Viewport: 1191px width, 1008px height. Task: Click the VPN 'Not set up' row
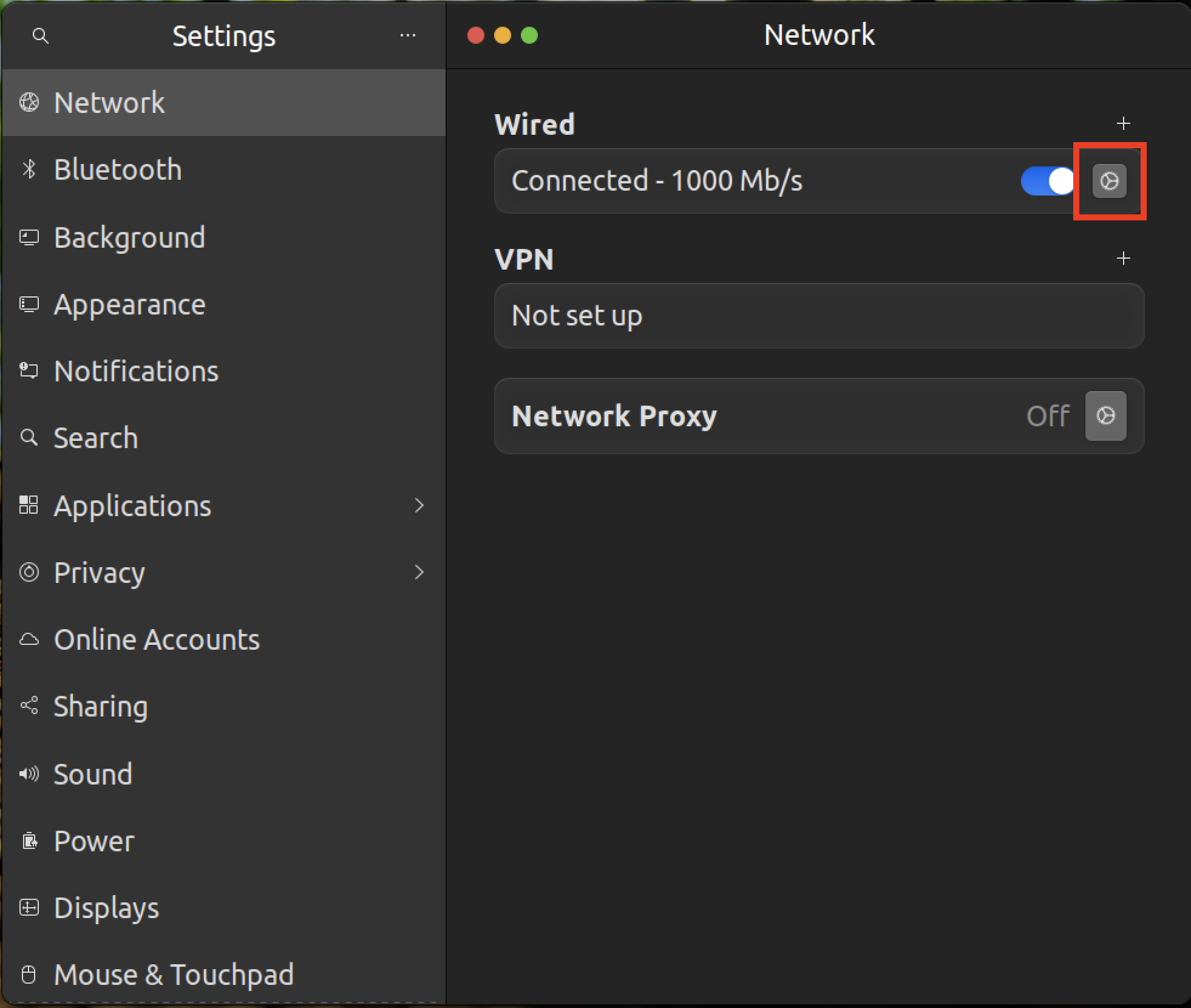coord(818,316)
